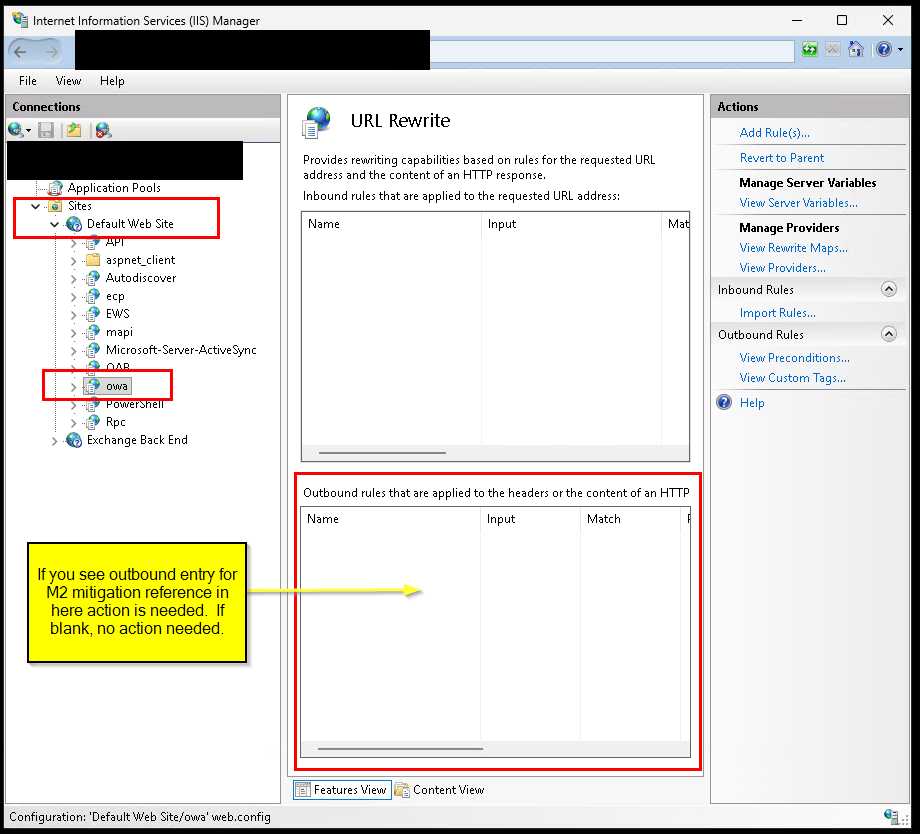920x834 pixels.
Task: Expand the Rpc node
Action: click(73, 423)
